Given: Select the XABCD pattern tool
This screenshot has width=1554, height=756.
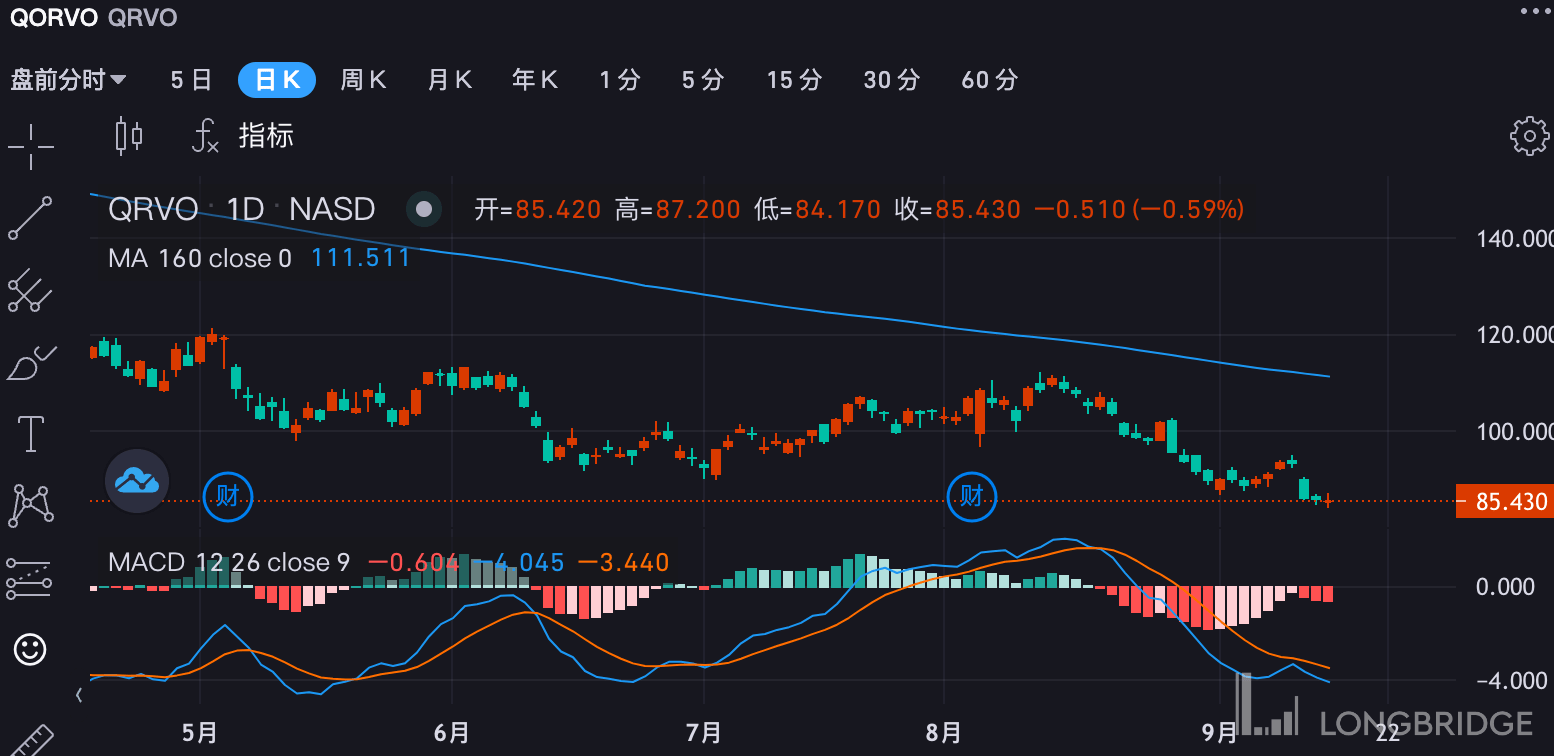Looking at the screenshot, I should (31, 505).
